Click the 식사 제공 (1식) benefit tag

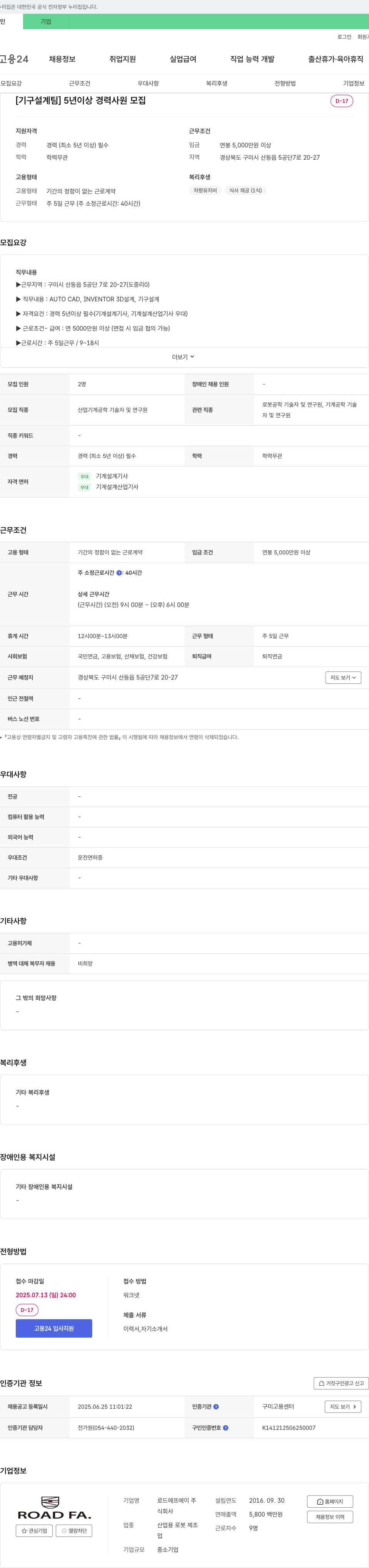click(245, 190)
